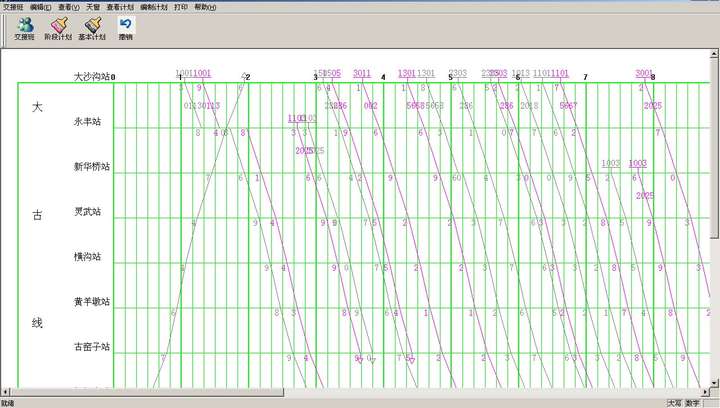720x408 pixels.
Task: Click the 撤销 undo arrow icon
Action: click(125, 29)
